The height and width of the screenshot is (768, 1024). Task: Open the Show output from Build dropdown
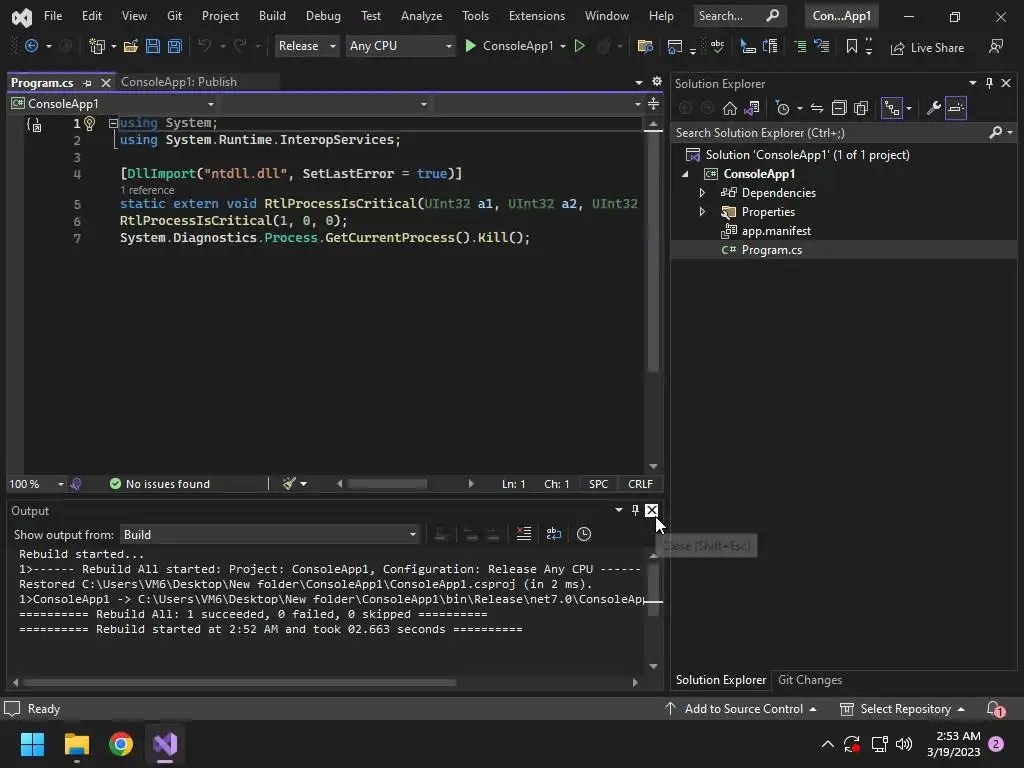[270, 535]
